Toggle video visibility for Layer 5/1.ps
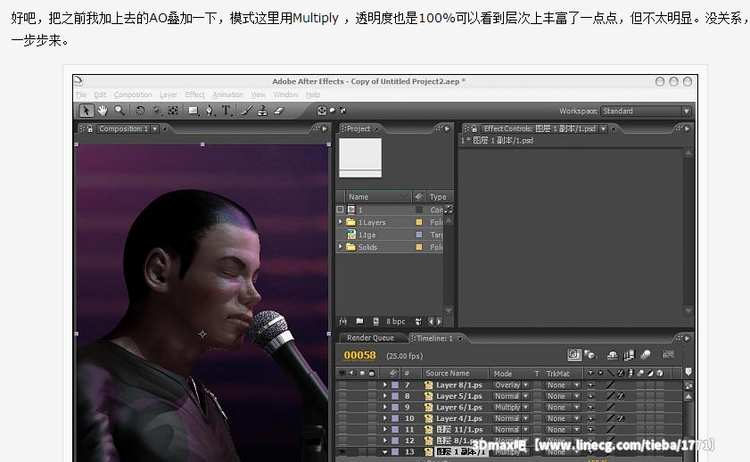The image size is (750, 462). [x=342, y=396]
